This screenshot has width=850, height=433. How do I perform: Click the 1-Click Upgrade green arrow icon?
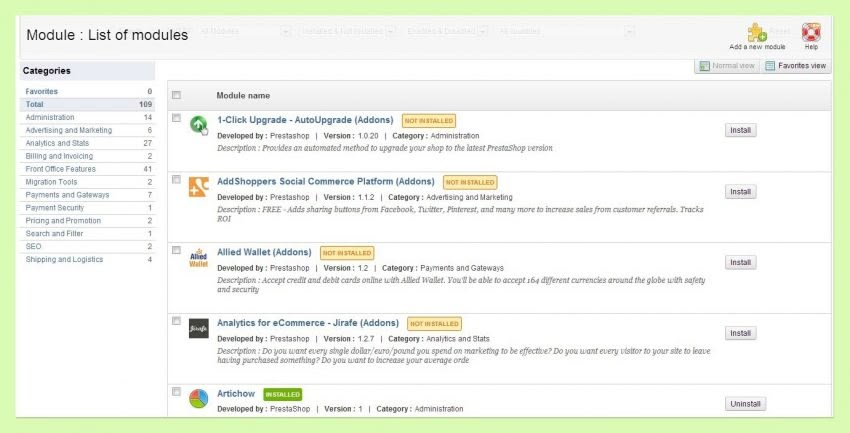click(x=199, y=125)
